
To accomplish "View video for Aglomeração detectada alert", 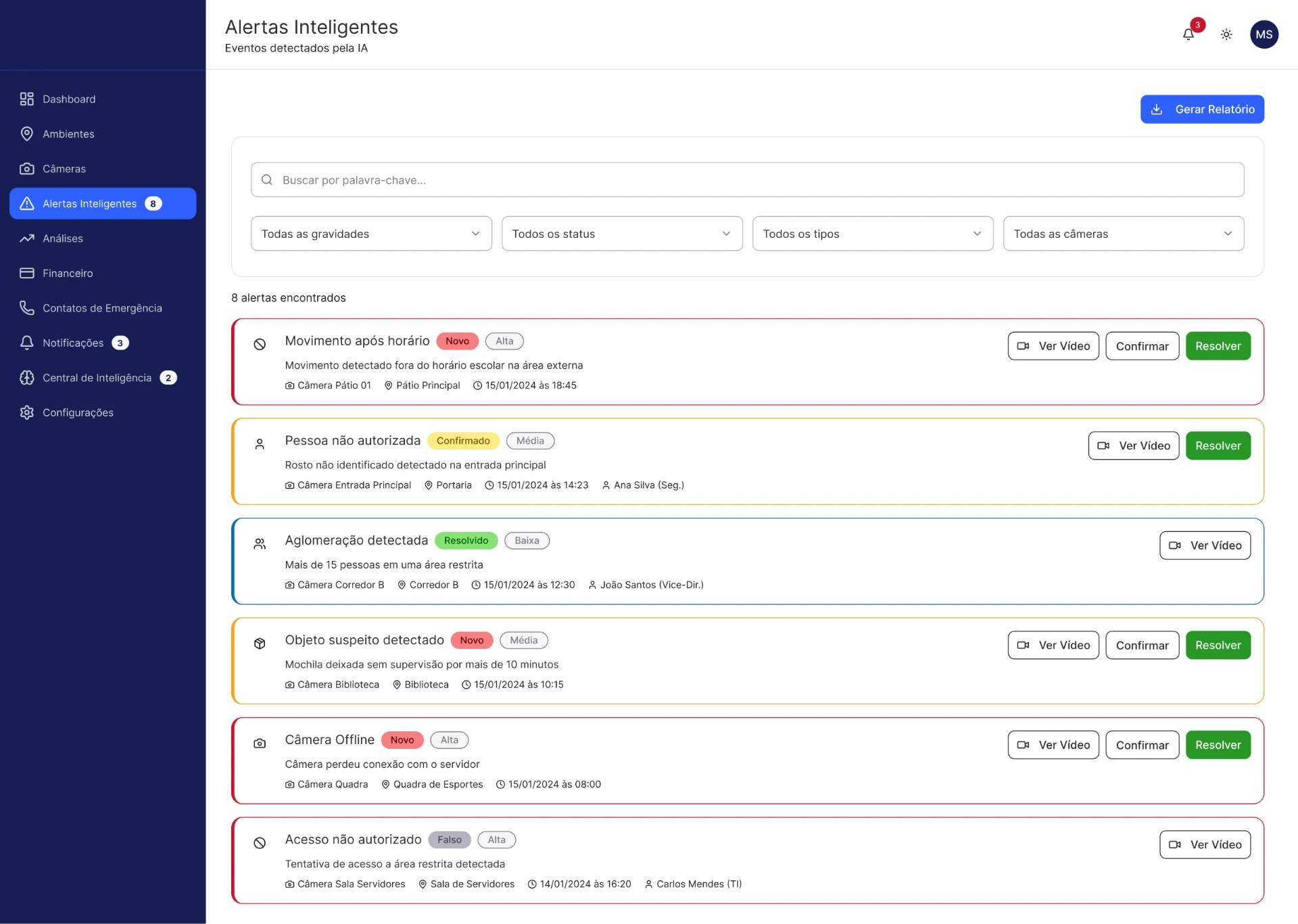I will click(1205, 545).
